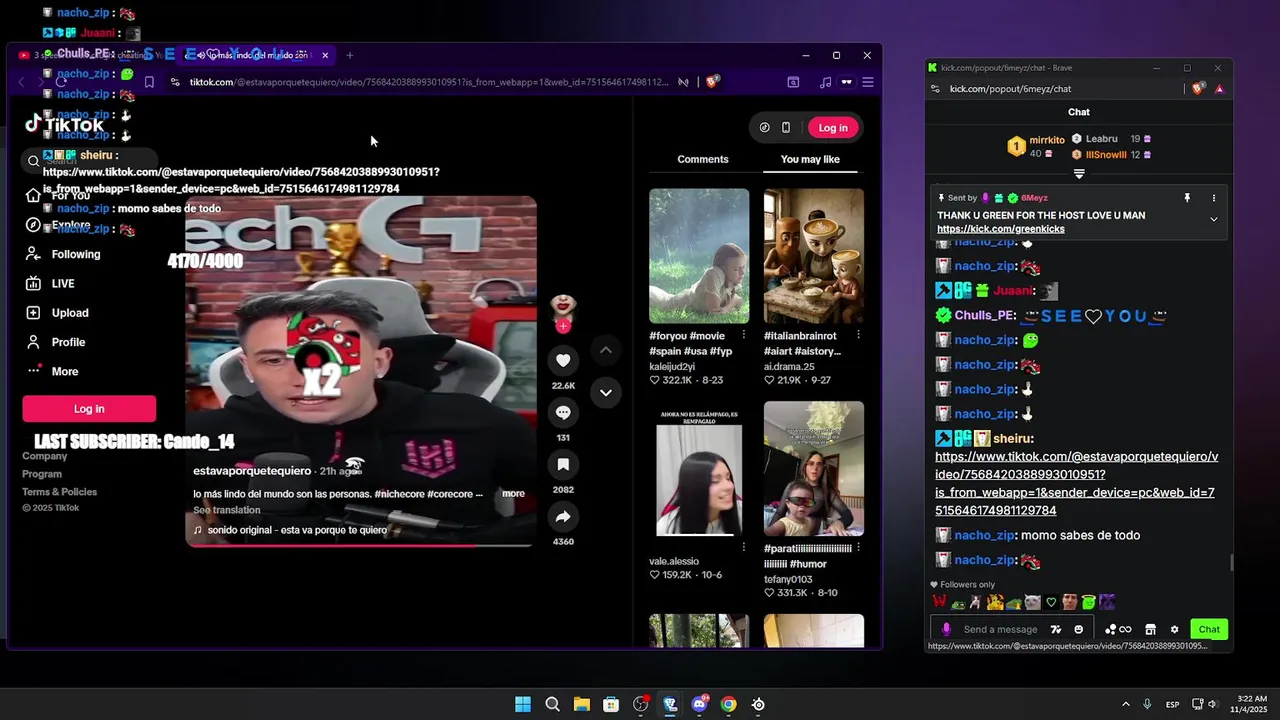Click the top-right Log in button
The height and width of the screenshot is (720, 1280).
point(833,127)
